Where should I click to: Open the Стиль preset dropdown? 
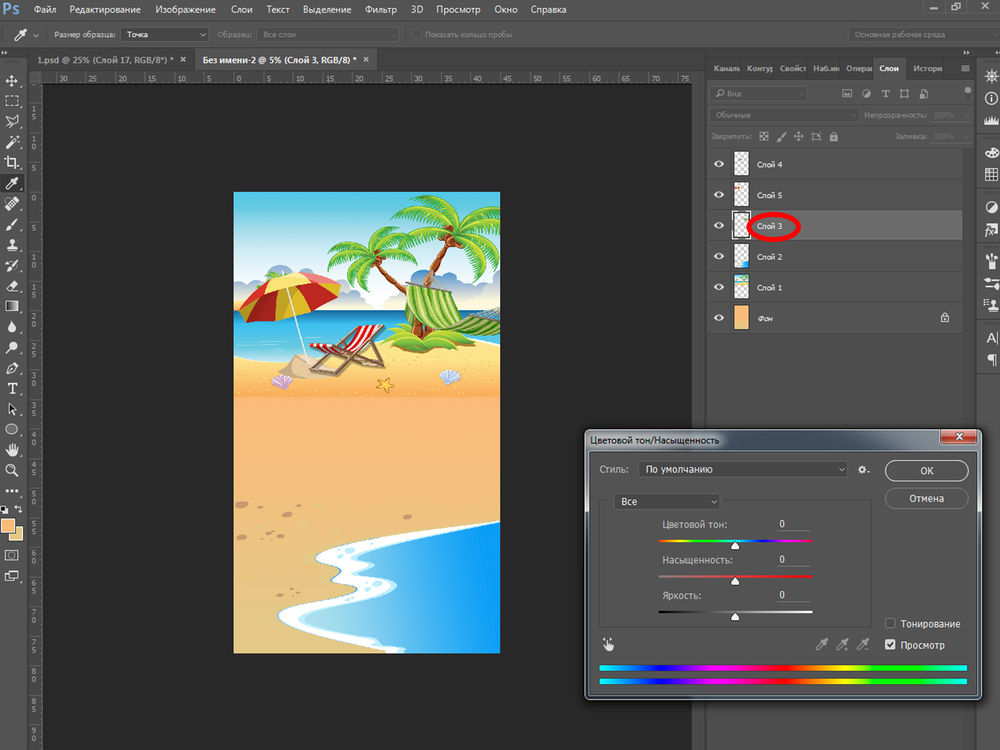pyautogui.click(x=743, y=469)
